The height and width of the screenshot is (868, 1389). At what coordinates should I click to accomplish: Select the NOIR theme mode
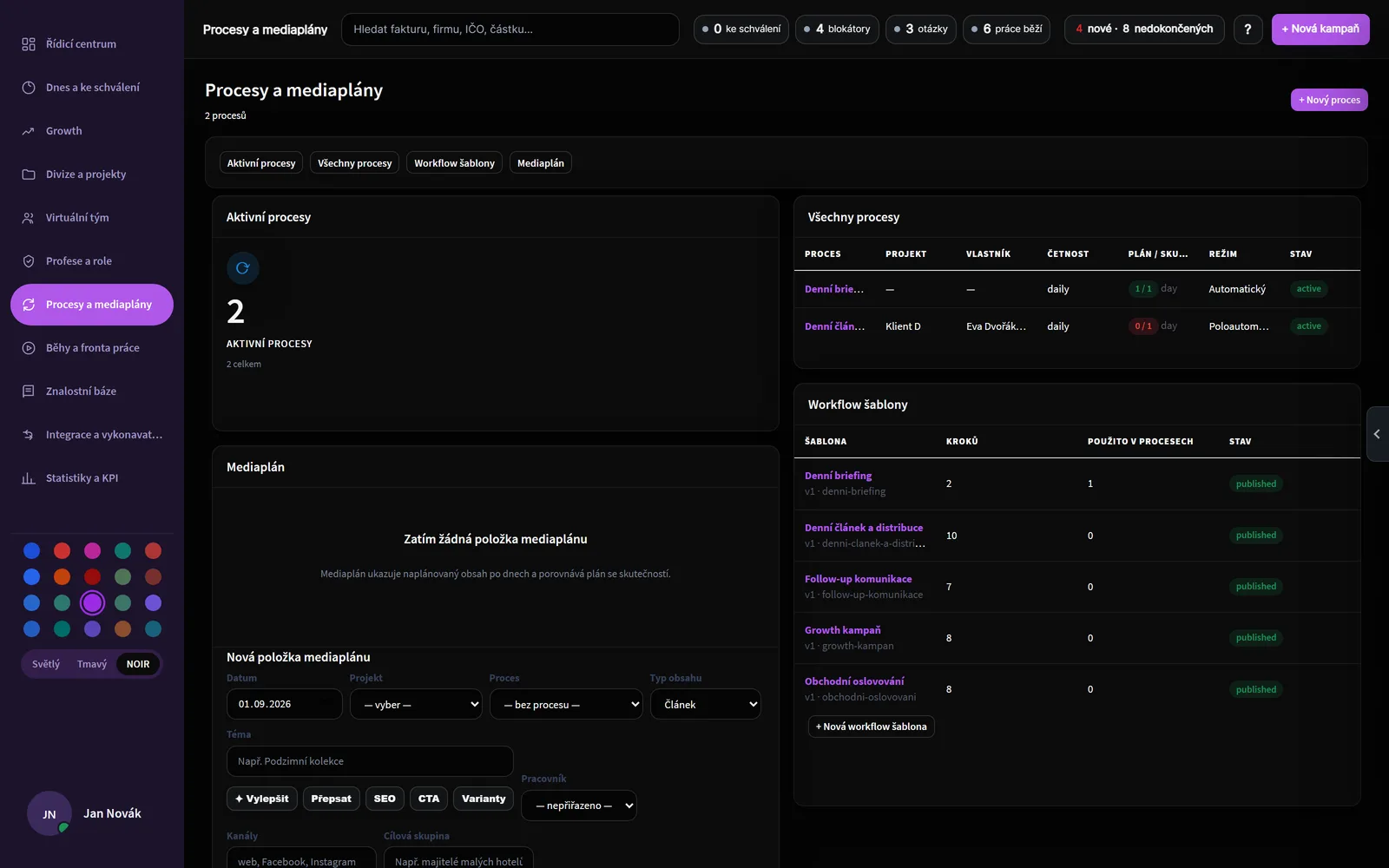tap(138, 664)
